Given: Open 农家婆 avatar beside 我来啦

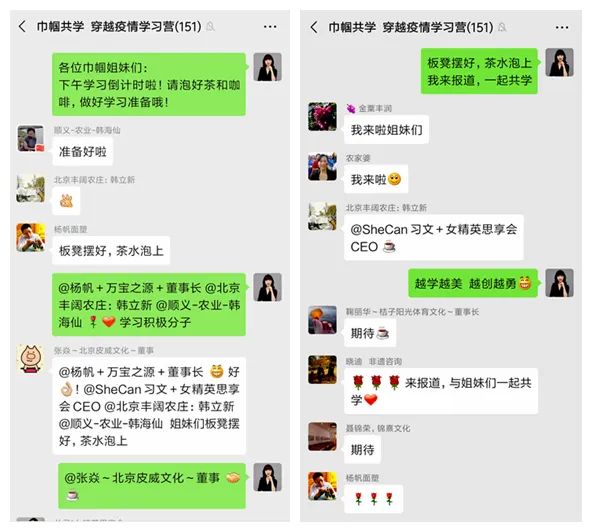Looking at the screenshot, I should pyautogui.click(x=322, y=167).
